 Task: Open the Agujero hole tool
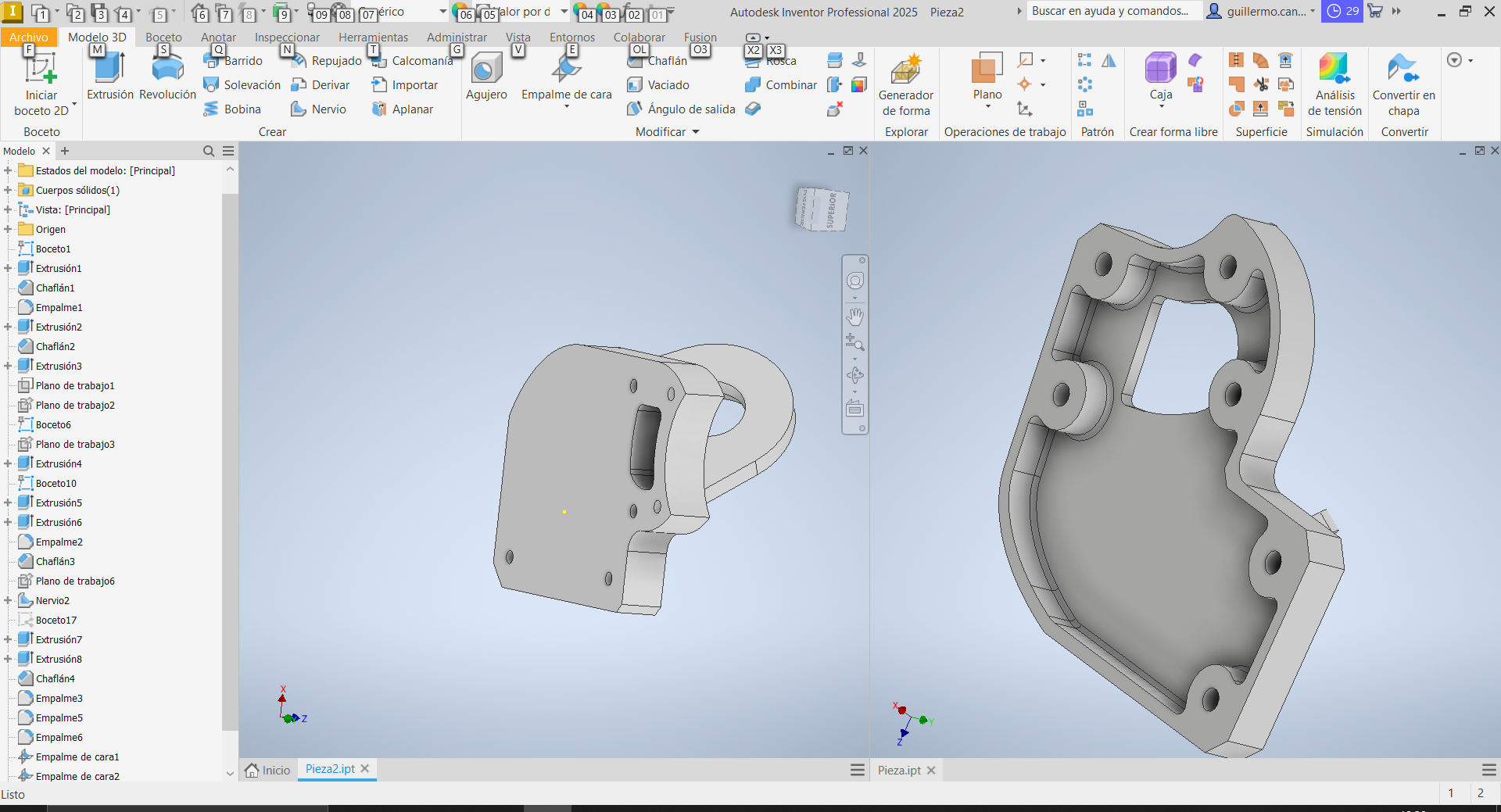[486, 78]
